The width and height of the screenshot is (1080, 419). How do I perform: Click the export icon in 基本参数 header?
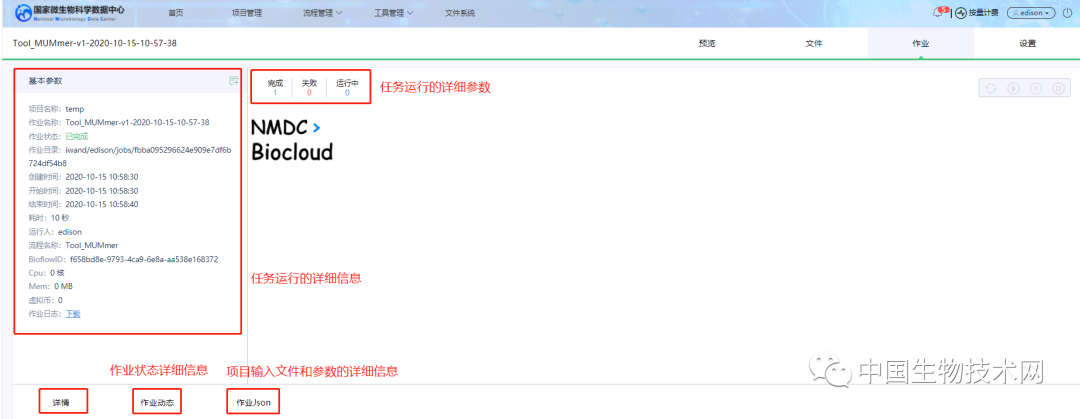[233, 81]
